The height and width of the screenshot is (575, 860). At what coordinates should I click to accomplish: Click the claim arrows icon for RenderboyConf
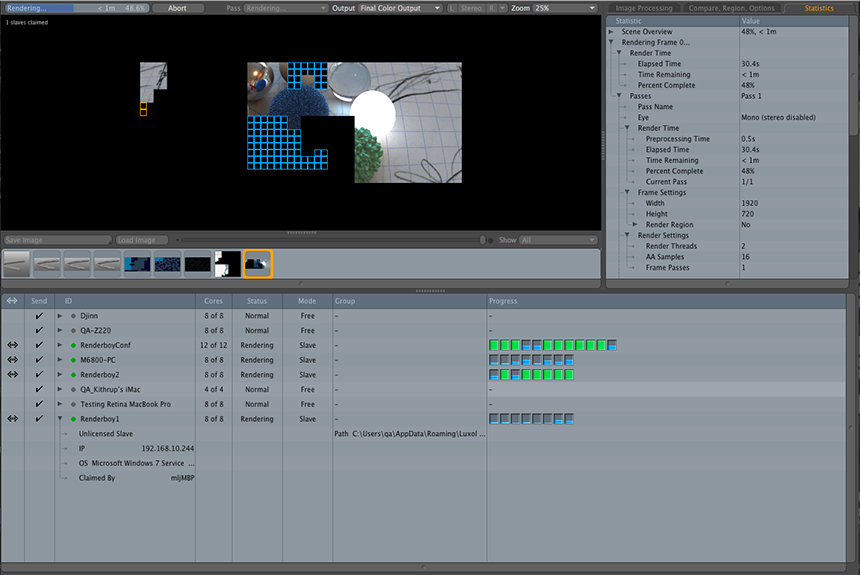click(x=13, y=345)
